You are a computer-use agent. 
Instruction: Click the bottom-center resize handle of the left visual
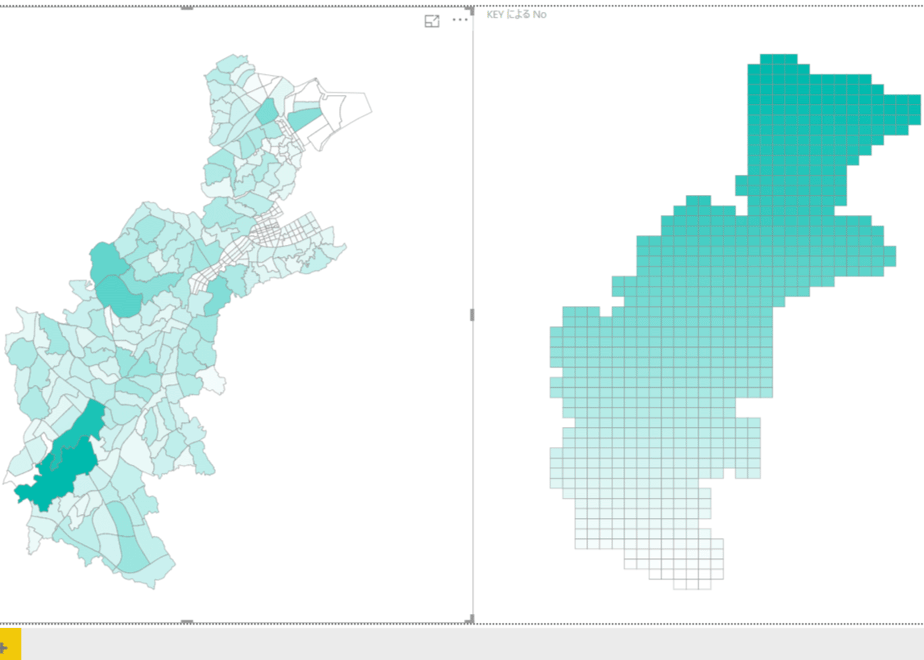187,622
